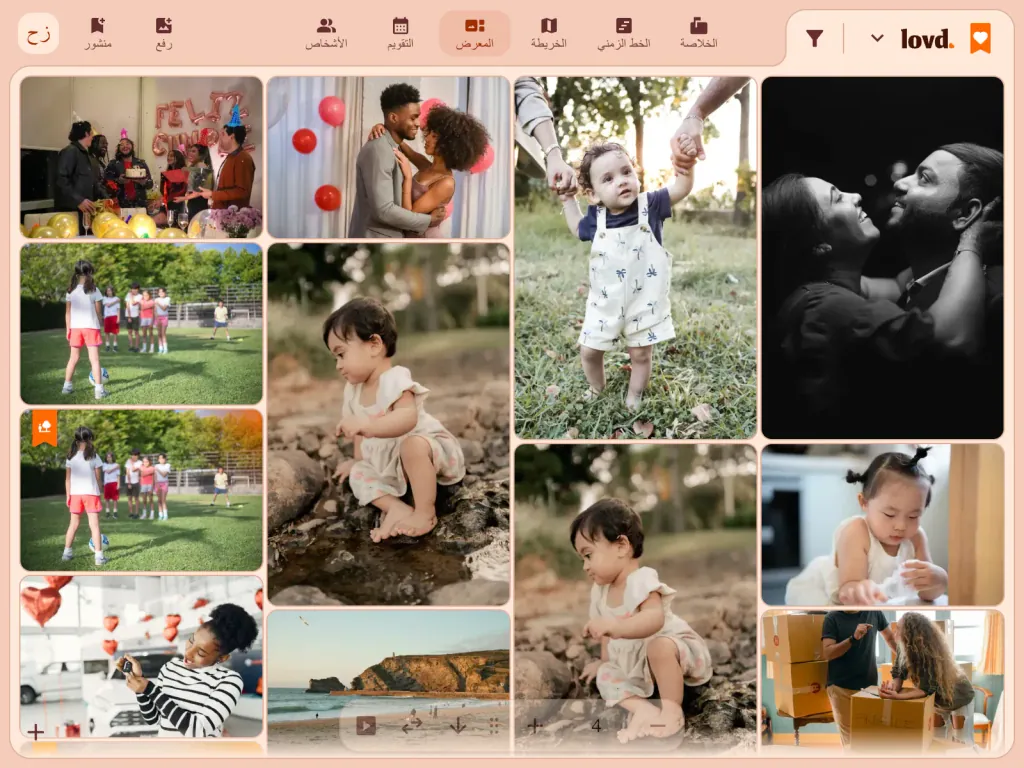Go to the الخريطة map tab

549,33
